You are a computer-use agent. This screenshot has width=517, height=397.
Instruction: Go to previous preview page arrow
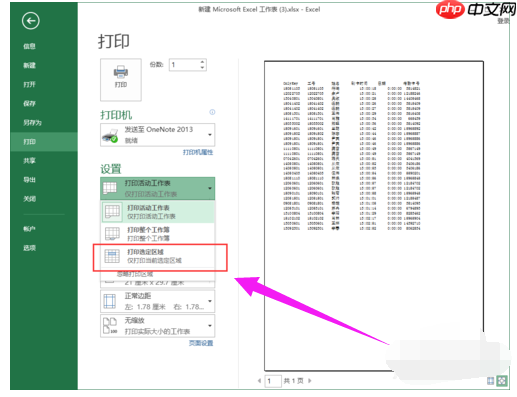259,380
